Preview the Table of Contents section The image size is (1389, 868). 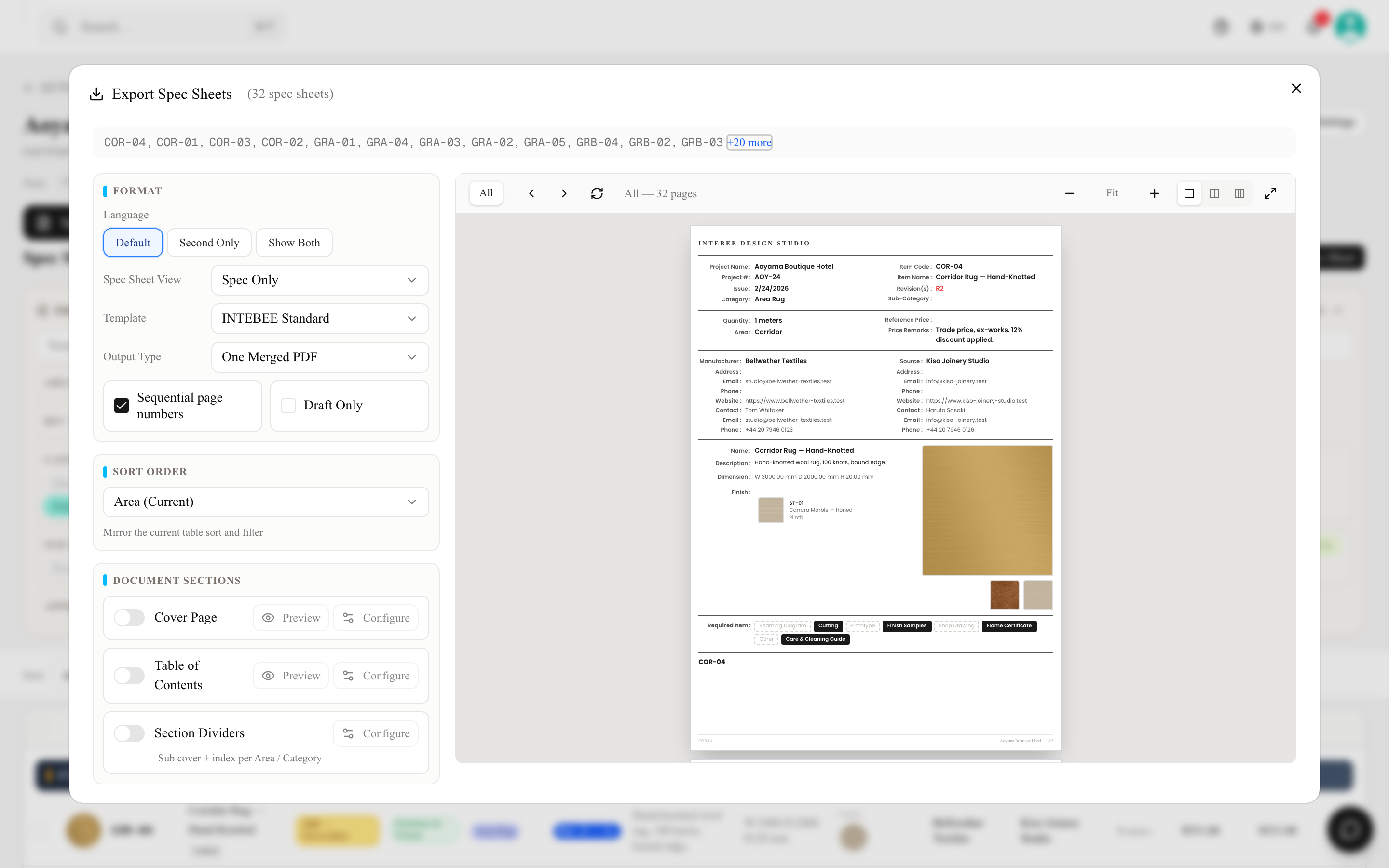(x=290, y=676)
